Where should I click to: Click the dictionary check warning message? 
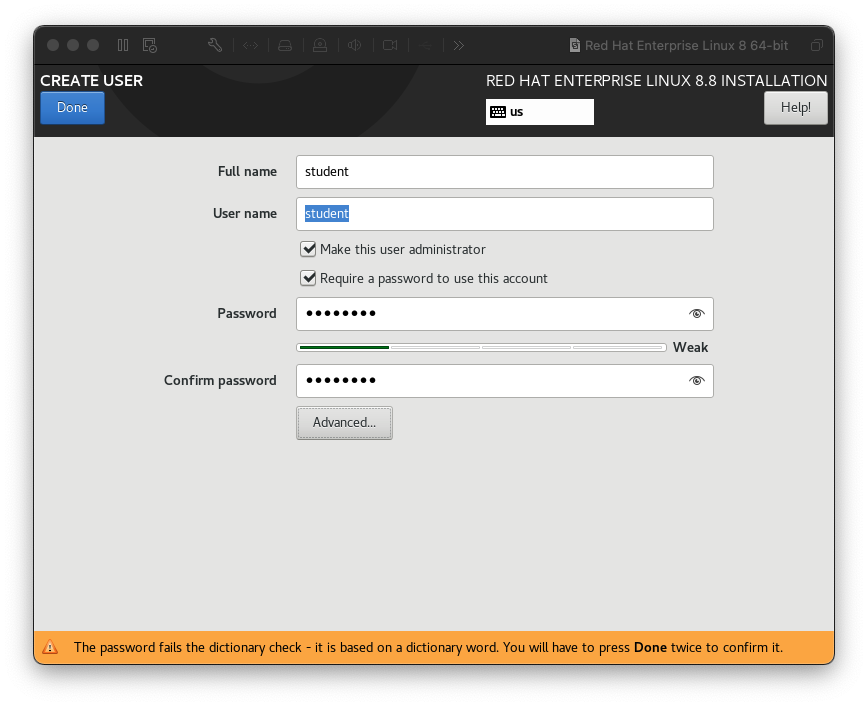pos(428,647)
